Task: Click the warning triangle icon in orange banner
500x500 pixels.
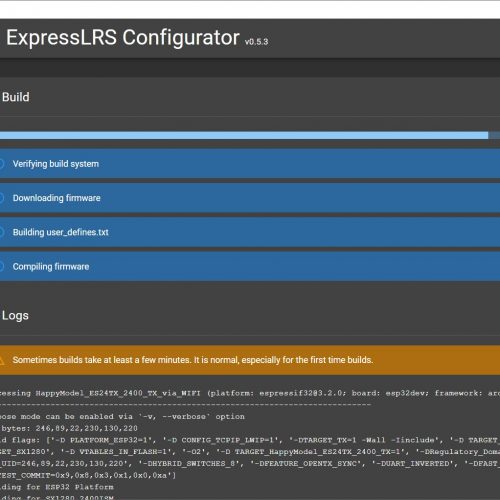Action: (2, 360)
